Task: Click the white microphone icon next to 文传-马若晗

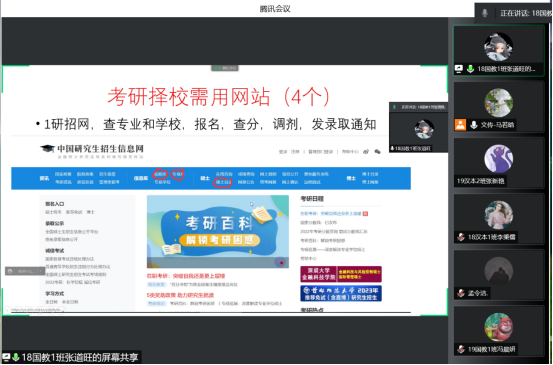Action: coord(474,125)
